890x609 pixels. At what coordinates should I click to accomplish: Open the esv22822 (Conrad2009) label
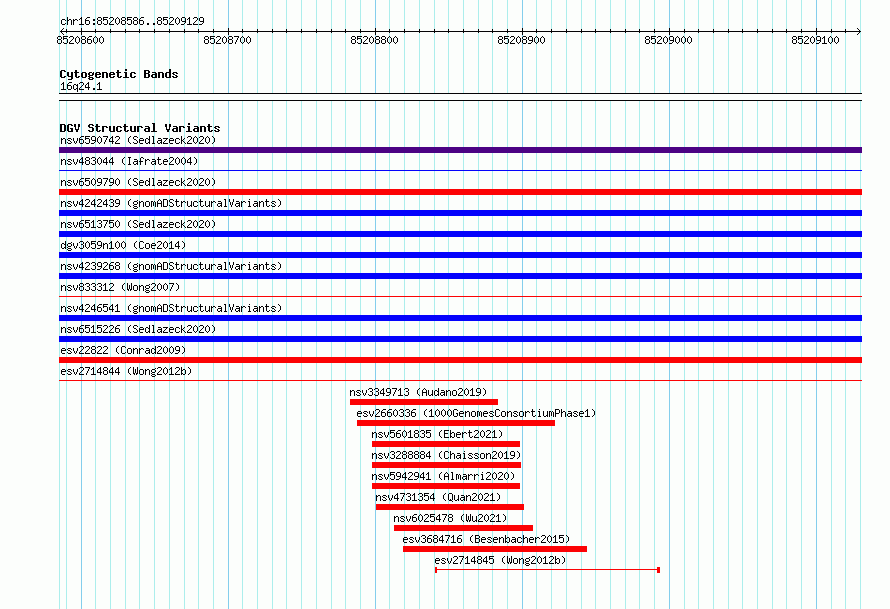click(x=123, y=350)
